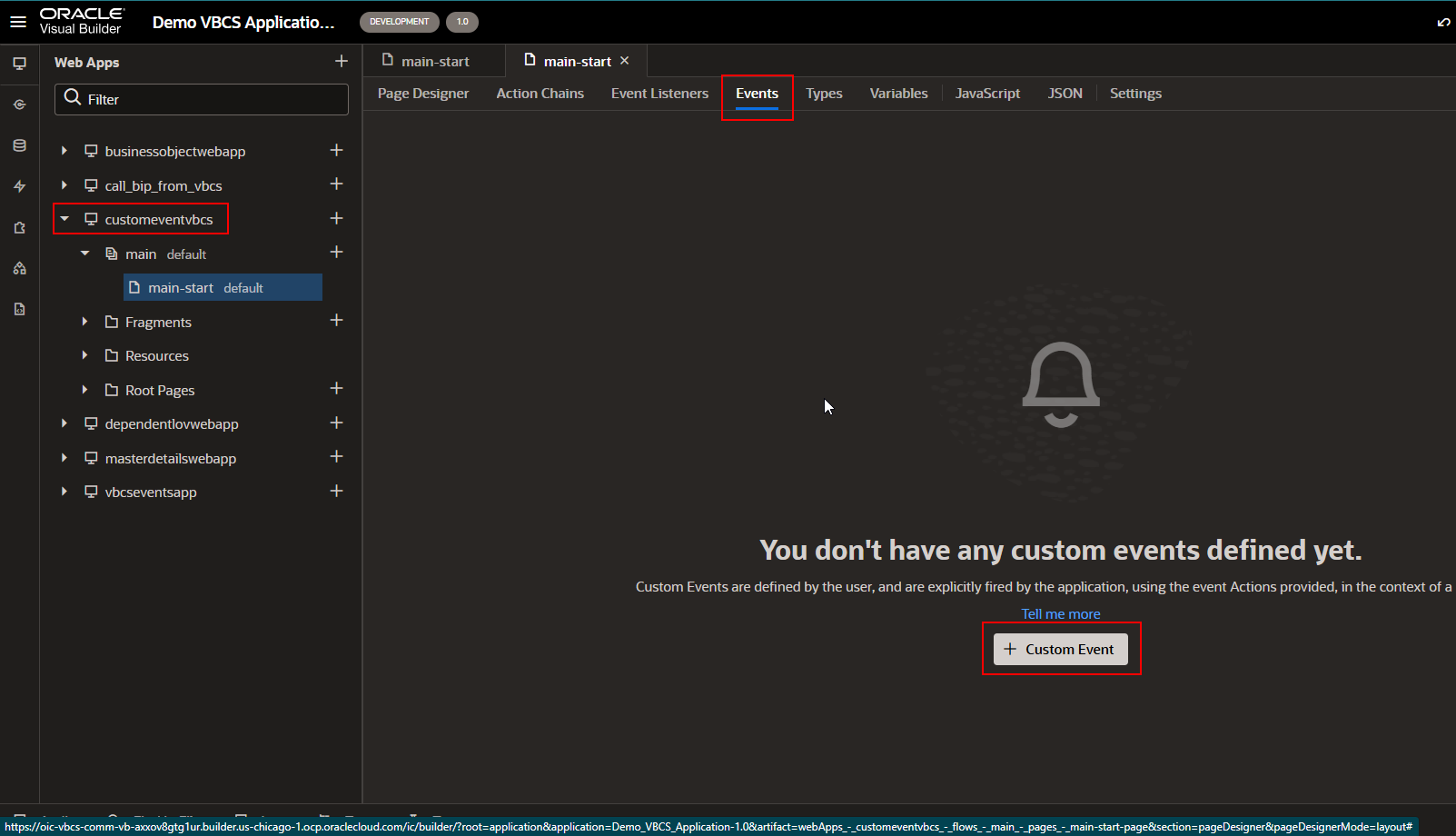
Task: Click the undo arrow in header
Action: pos(1443,22)
